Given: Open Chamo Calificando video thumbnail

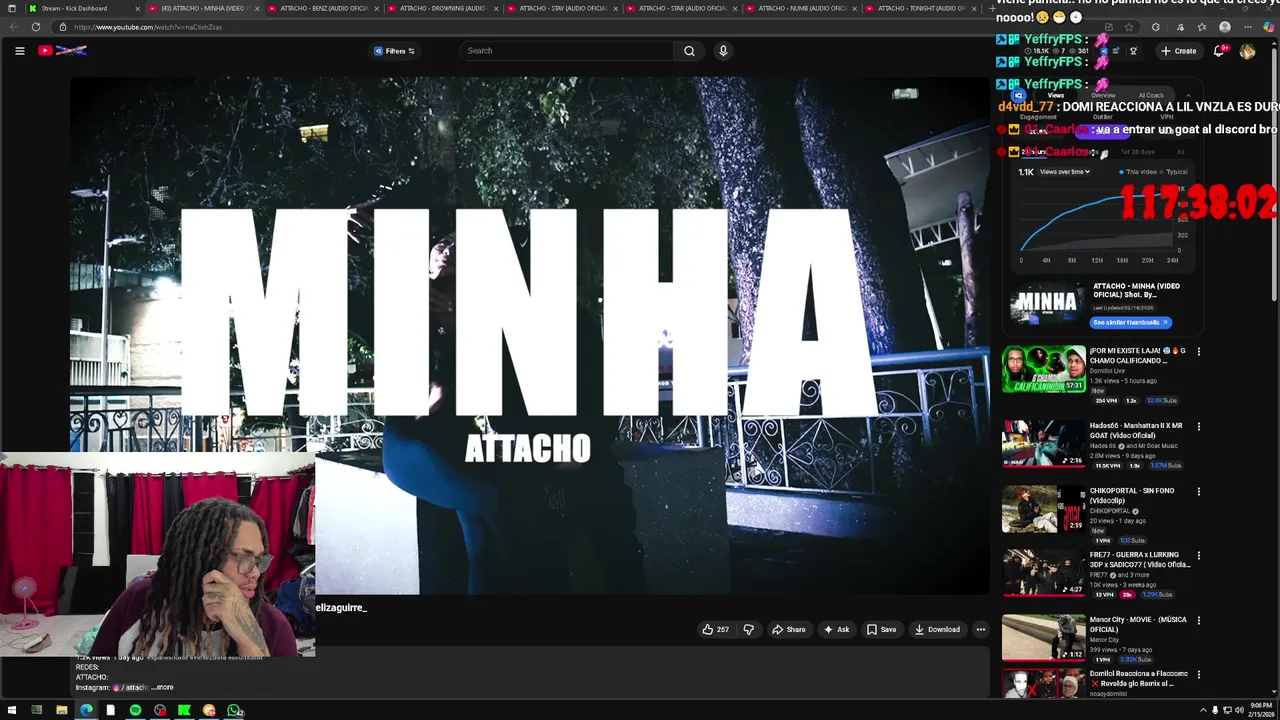Looking at the screenshot, I should point(1044,369).
